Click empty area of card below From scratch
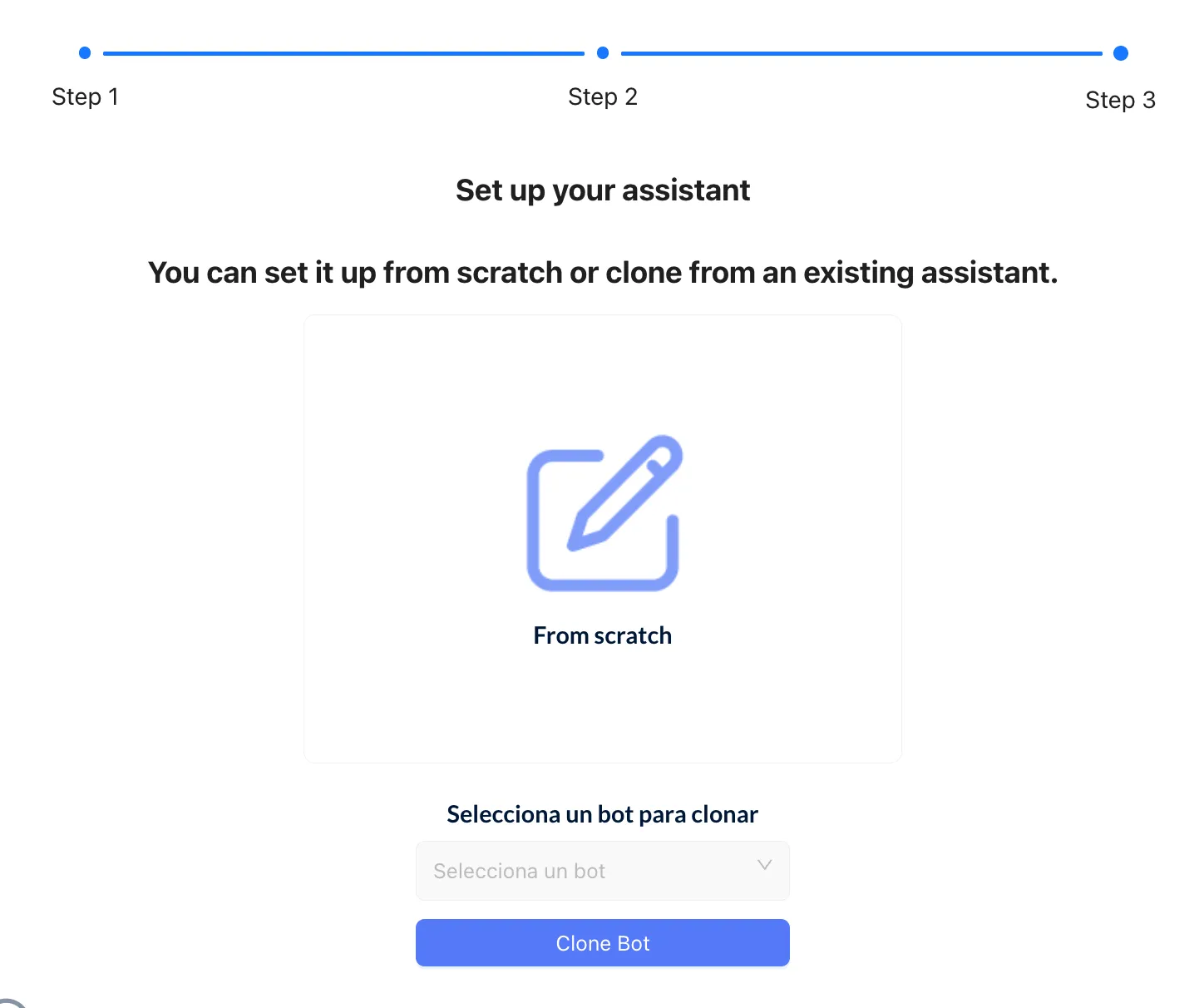The image size is (1199, 1008). [x=603, y=707]
